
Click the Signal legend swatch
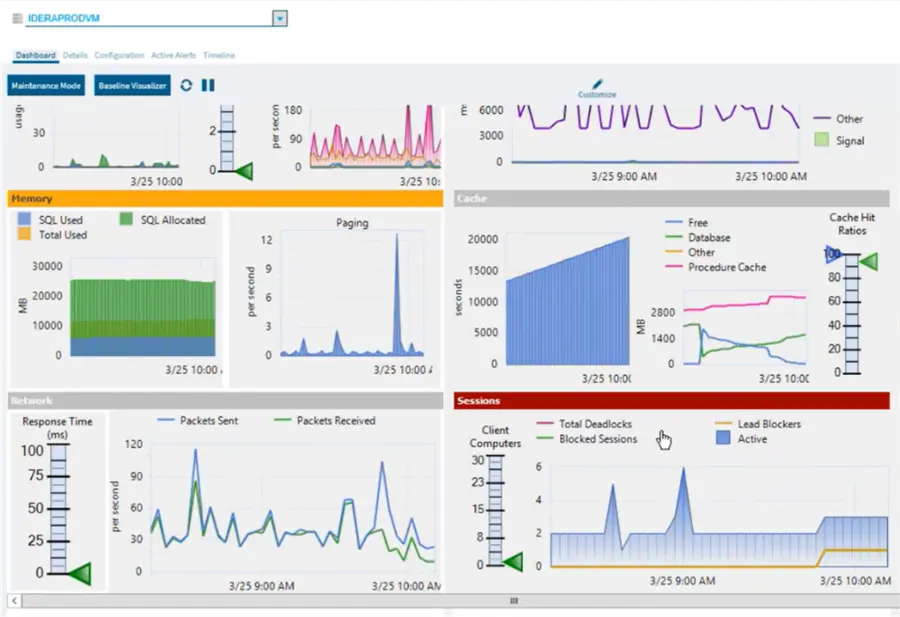point(822,139)
